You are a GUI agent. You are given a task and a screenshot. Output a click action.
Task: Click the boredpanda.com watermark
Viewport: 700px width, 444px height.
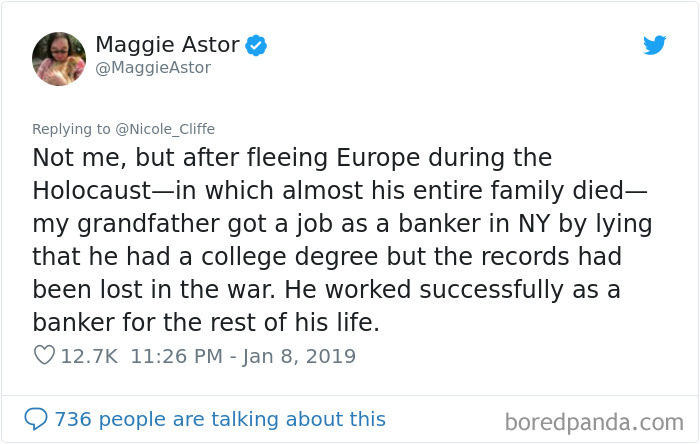pyautogui.click(x=594, y=422)
